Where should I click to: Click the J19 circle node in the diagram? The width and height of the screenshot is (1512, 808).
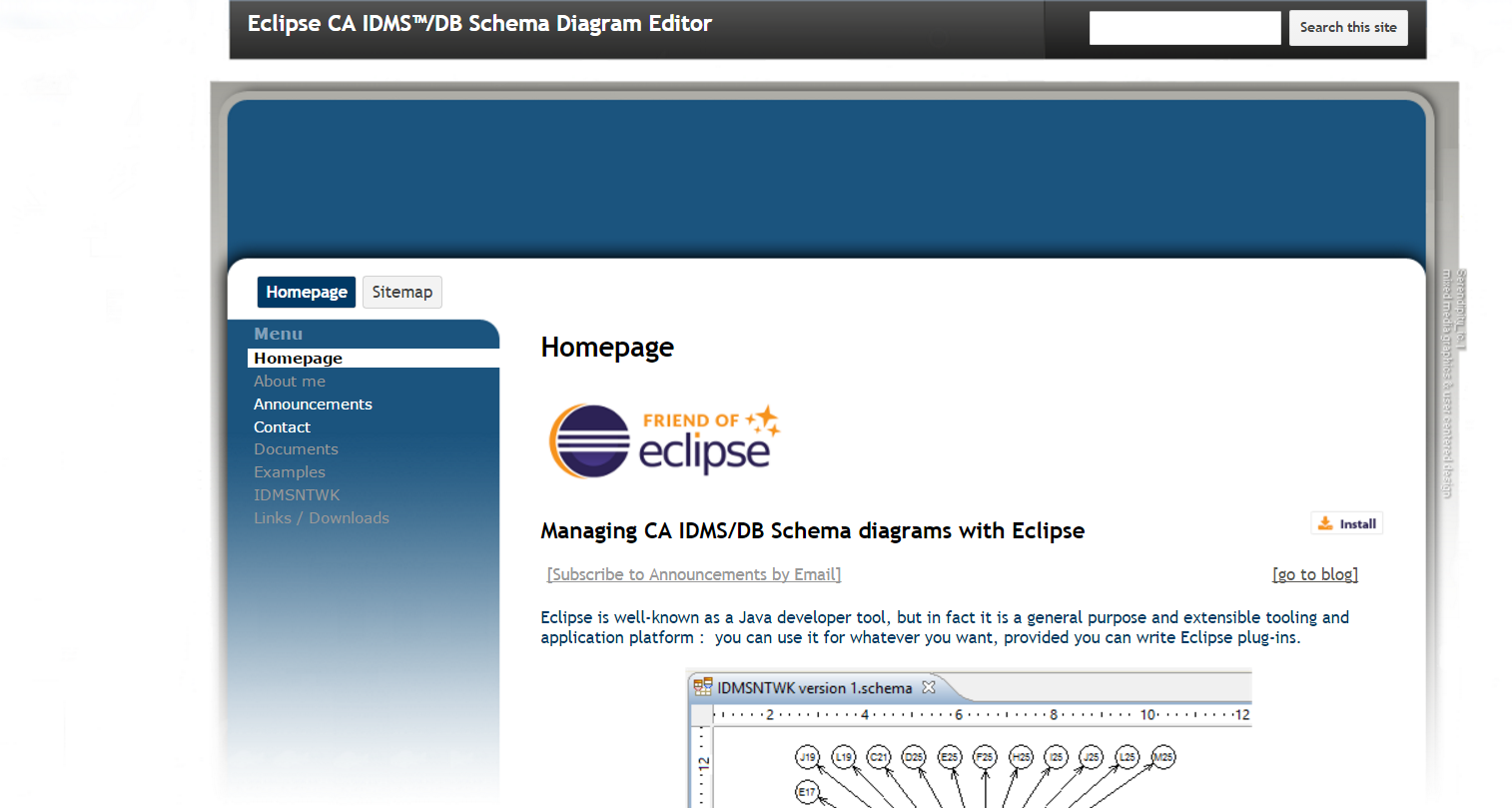click(x=807, y=757)
